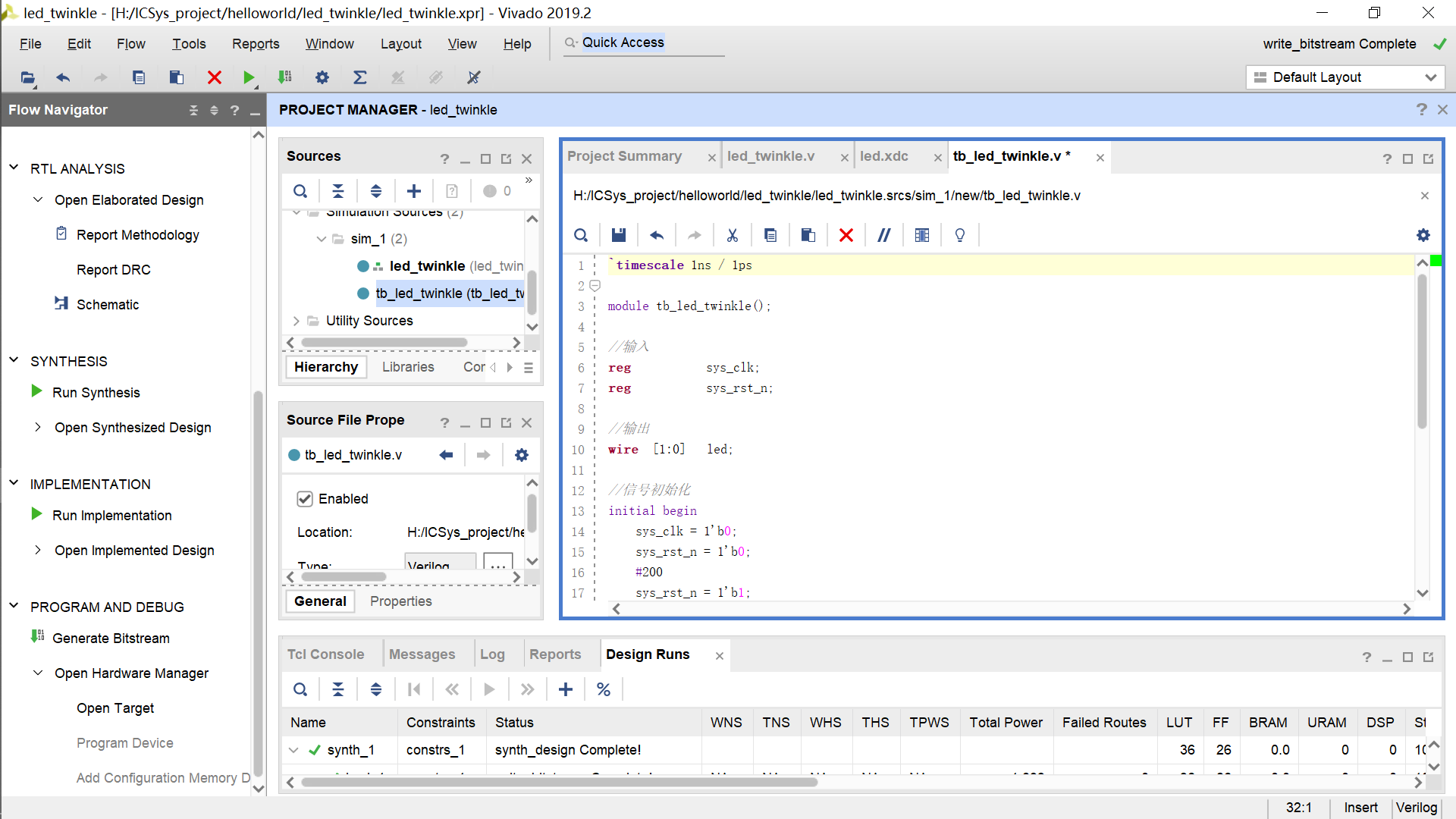
Task: Click the green Run arrow in main toolbar
Action: [x=249, y=77]
